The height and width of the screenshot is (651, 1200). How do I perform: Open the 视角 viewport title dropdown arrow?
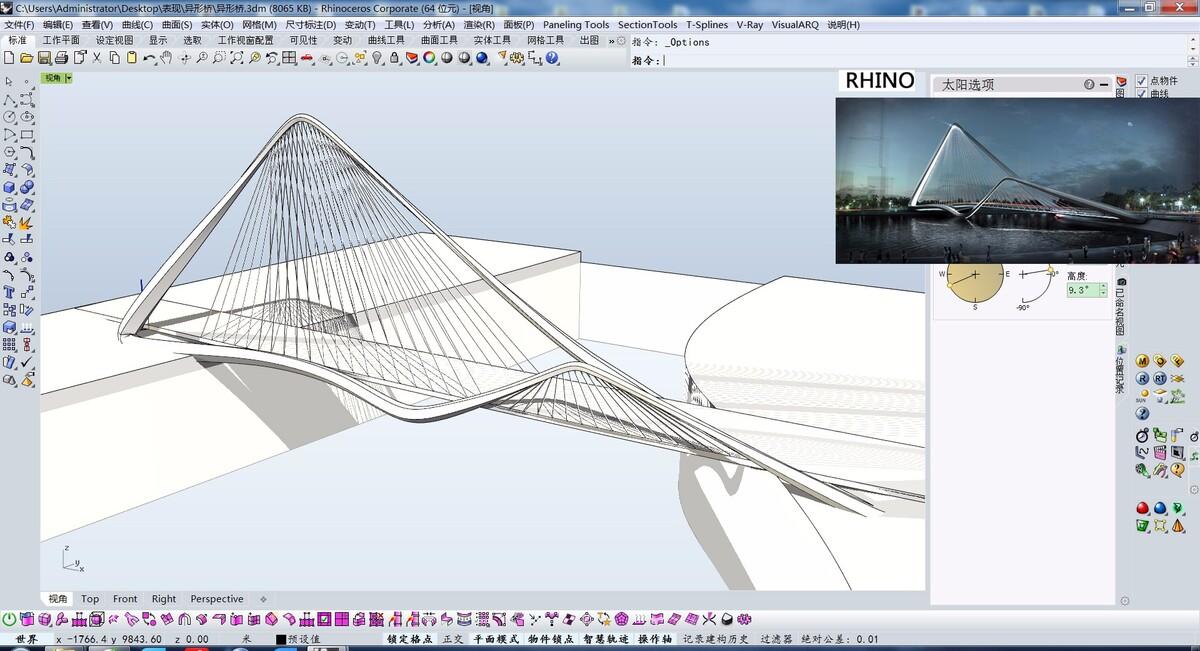click(68, 78)
